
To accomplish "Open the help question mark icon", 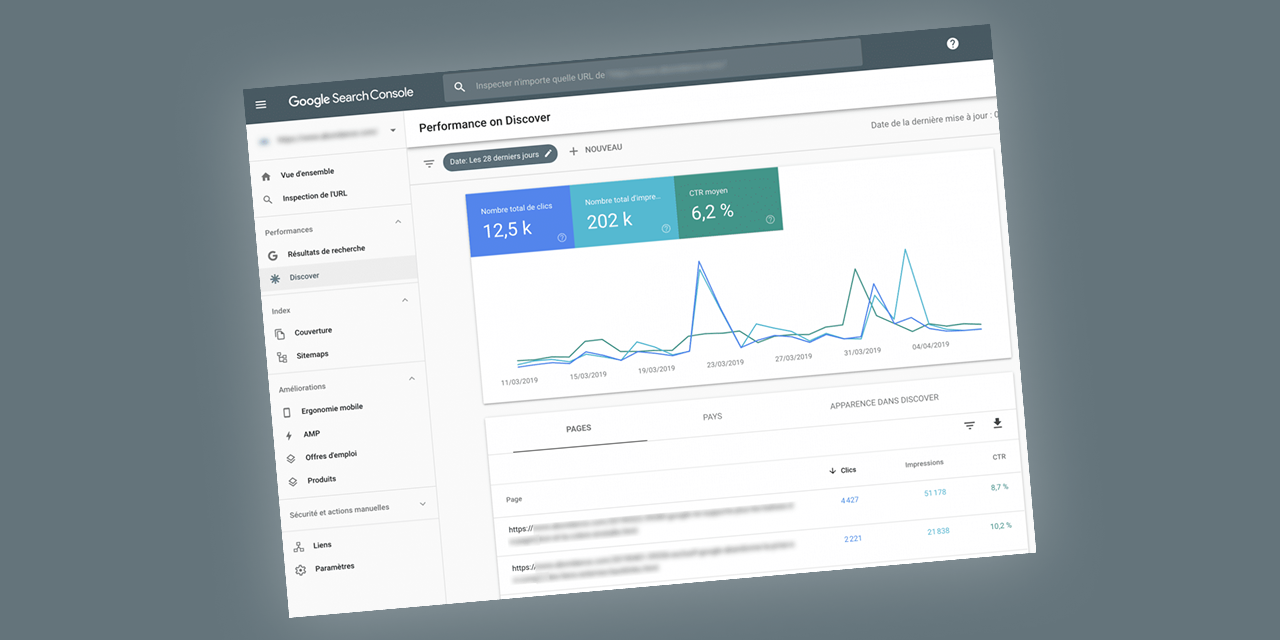I will click(x=952, y=43).
